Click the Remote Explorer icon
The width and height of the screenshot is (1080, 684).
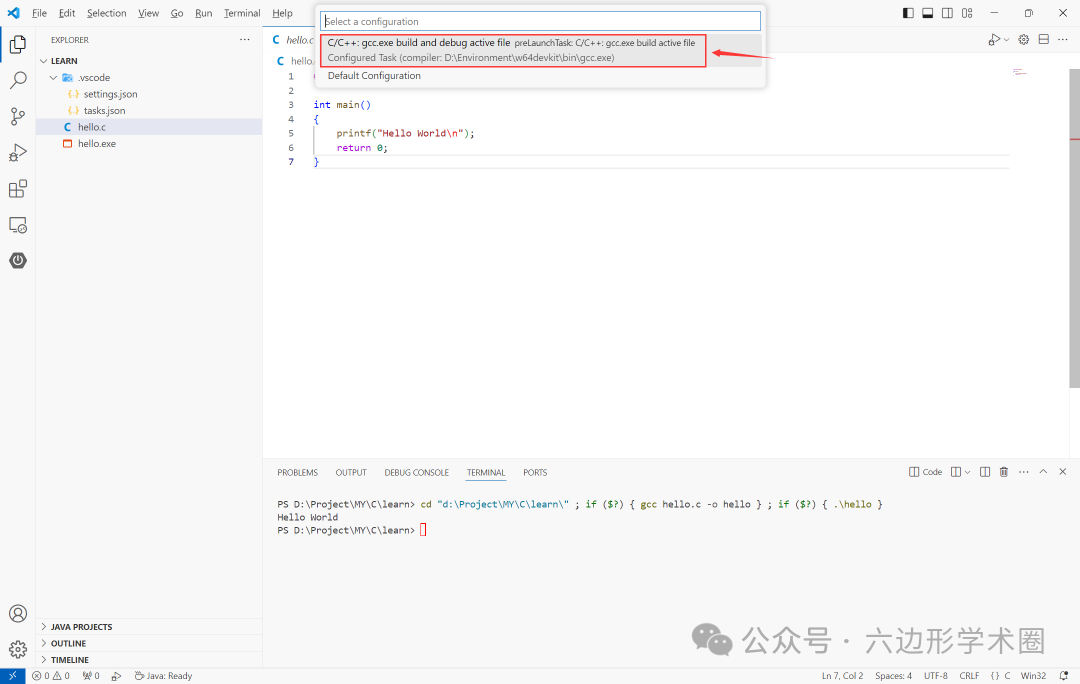pyautogui.click(x=17, y=224)
